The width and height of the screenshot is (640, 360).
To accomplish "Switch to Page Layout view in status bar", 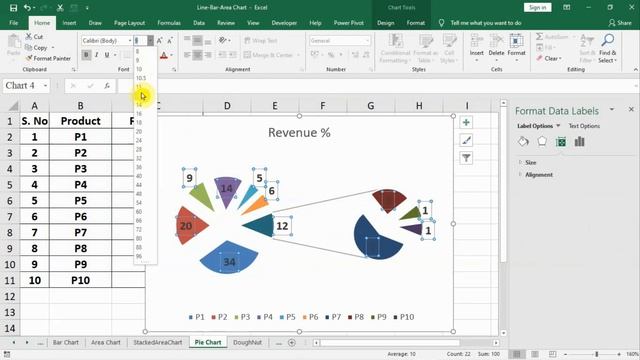I will point(535,354).
